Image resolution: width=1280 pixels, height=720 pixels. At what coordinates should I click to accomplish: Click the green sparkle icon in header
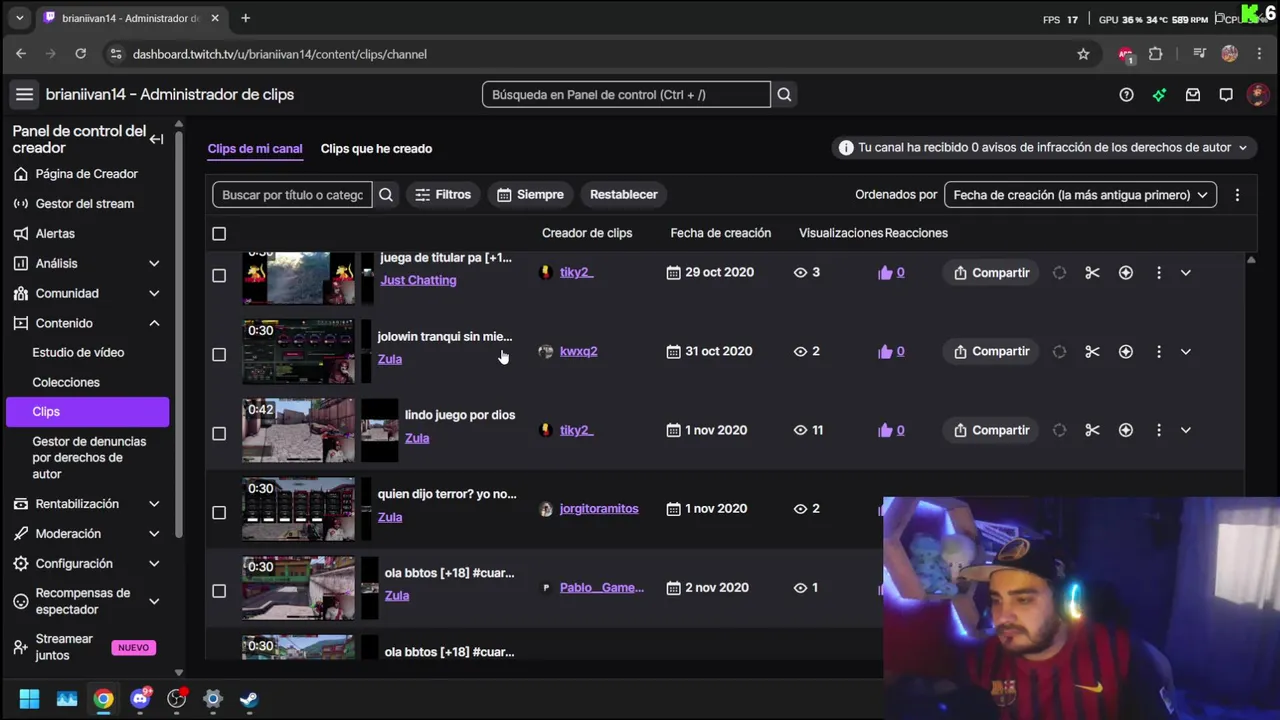[1159, 95]
